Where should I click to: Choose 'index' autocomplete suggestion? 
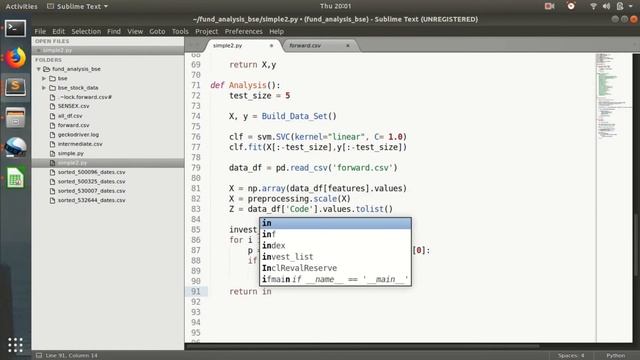coord(335,246)
